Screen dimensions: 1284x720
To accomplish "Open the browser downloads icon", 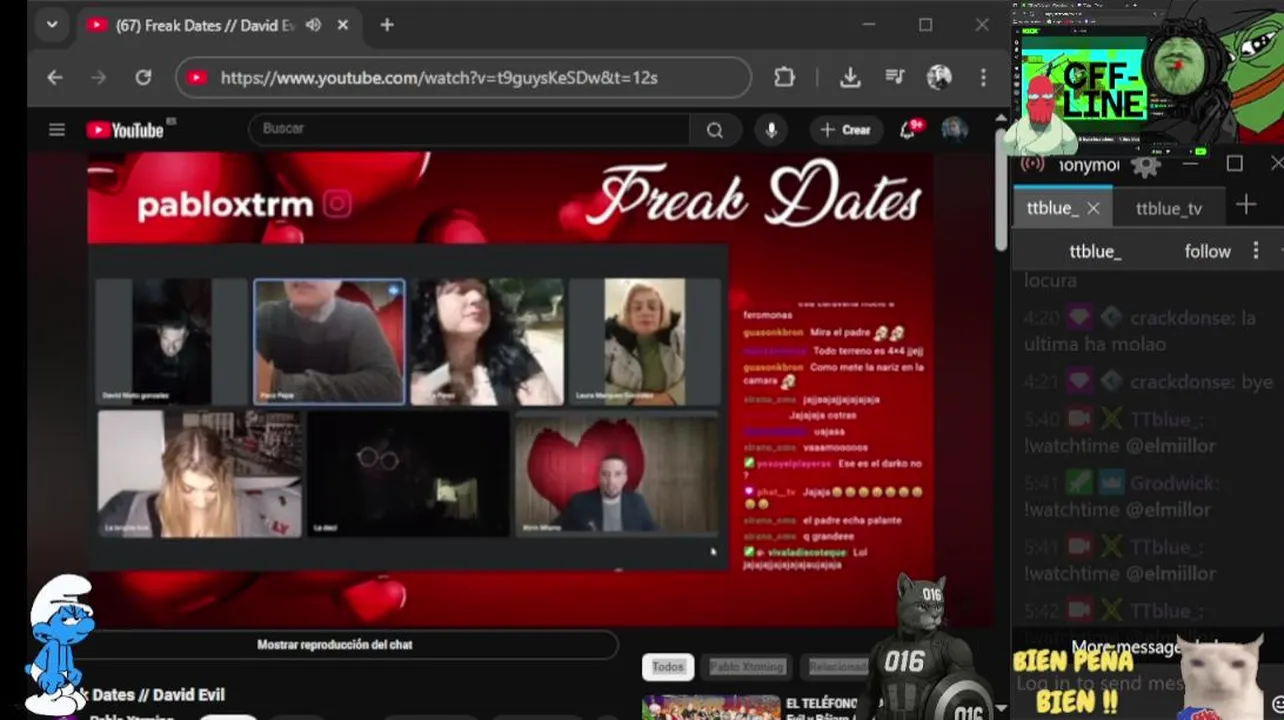I will pyautogui.click(x=850, y=77).
